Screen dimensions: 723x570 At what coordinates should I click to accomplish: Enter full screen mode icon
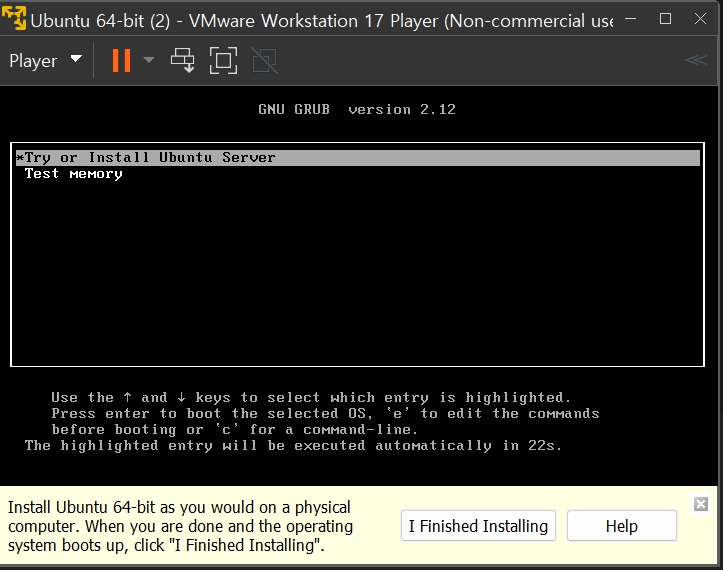[x=223, y=60]
